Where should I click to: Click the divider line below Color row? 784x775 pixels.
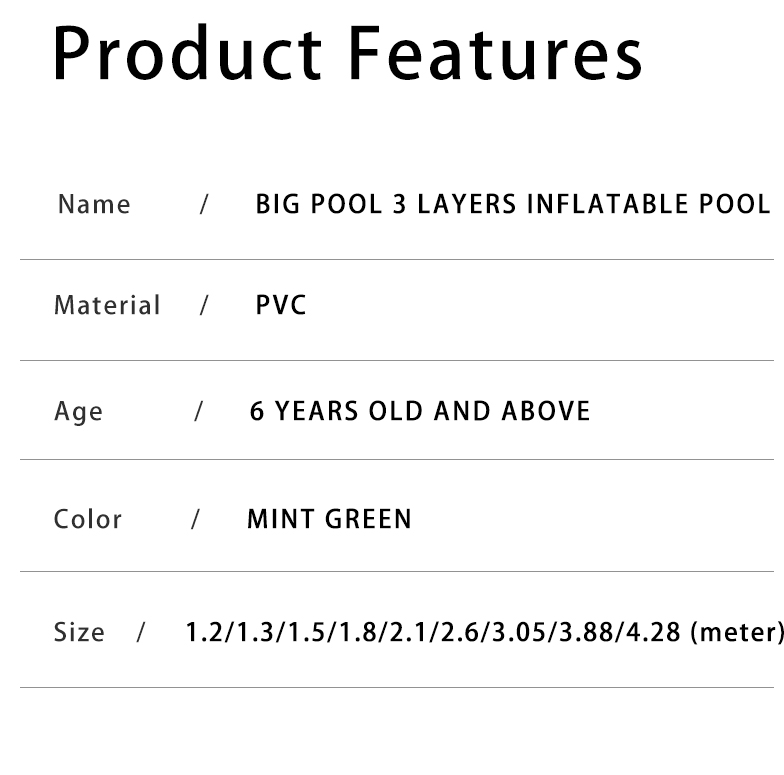[397, 571]
